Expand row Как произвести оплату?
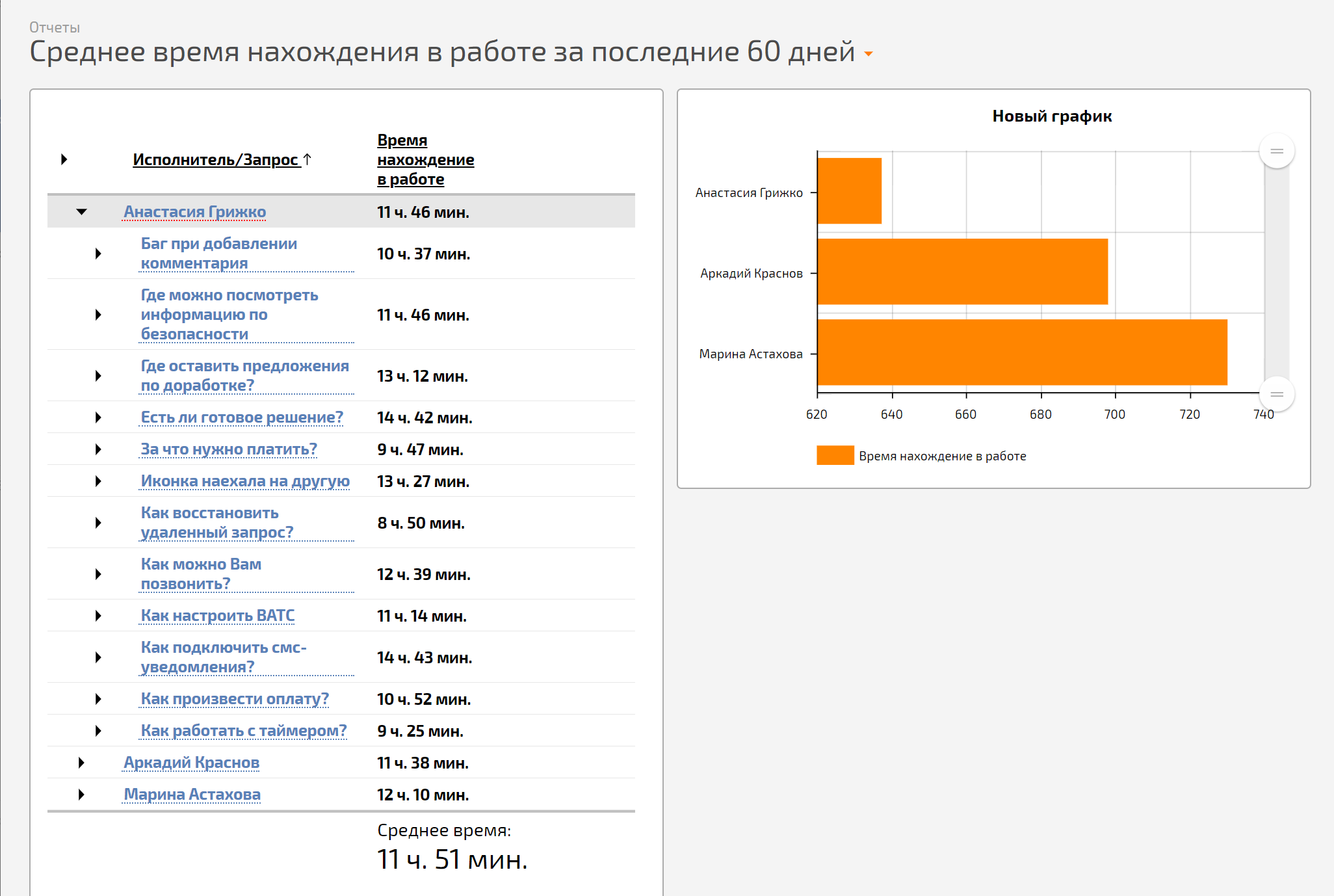Image resolution: width=1334 pixels, height=896 pixels. 98,699
